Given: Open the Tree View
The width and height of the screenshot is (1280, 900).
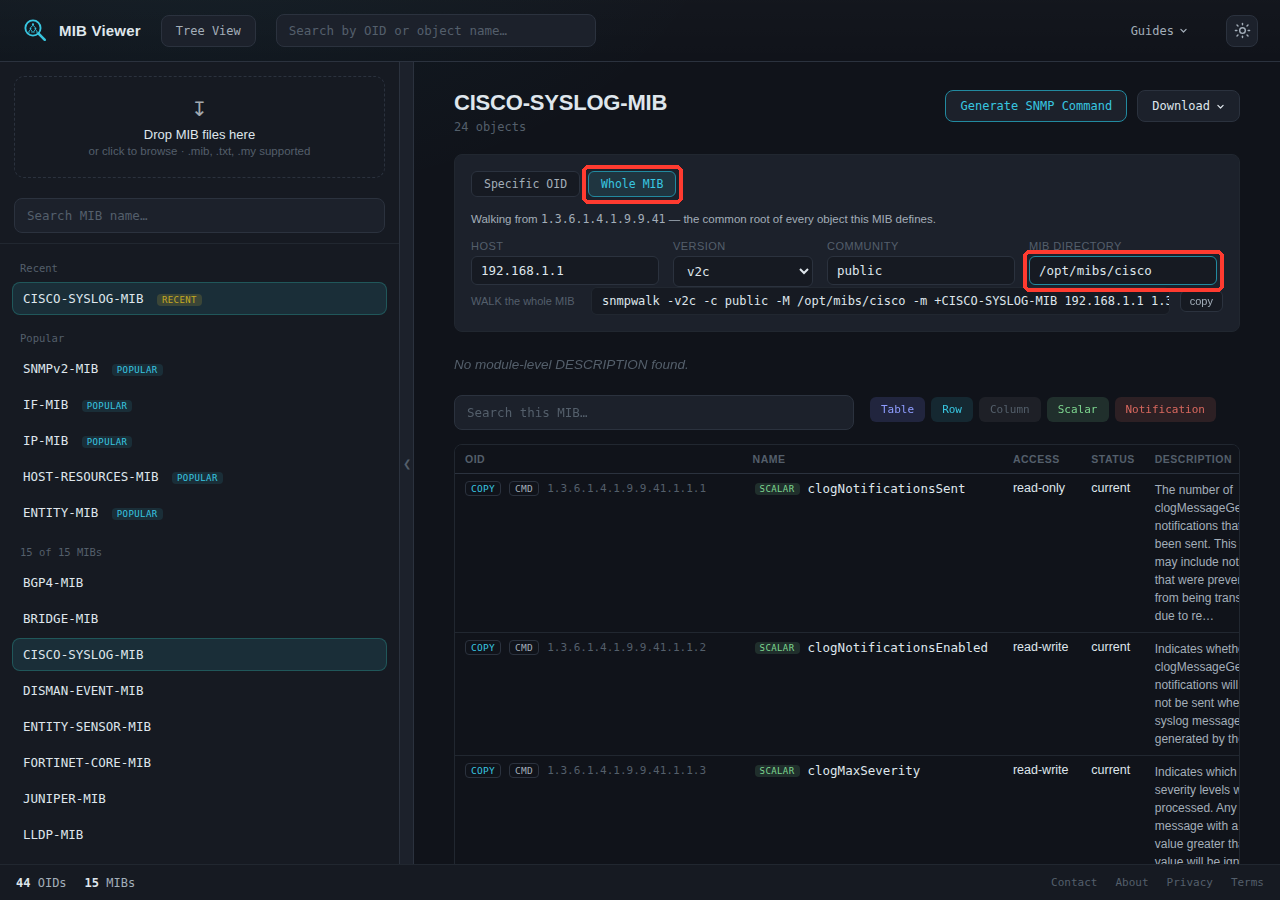Looking at the screenshot, I should 208,31.
